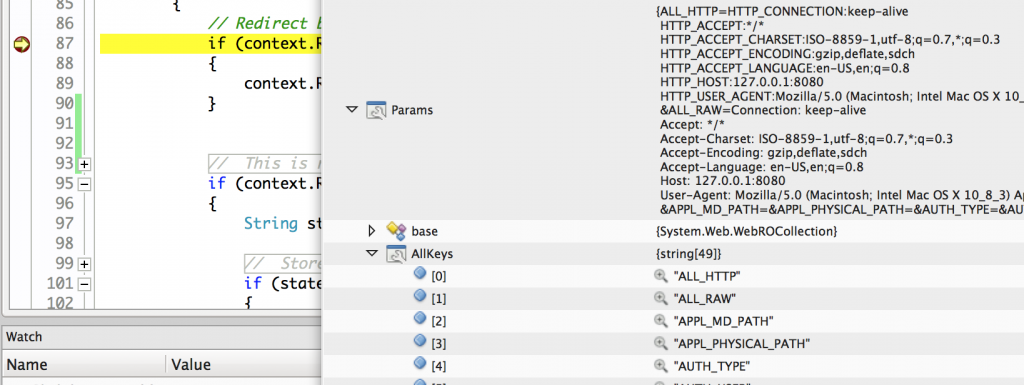Click the Value column header in Watch
This screenshot has width=1024, height=385.
pyautogui.click(x=191, y=364)
